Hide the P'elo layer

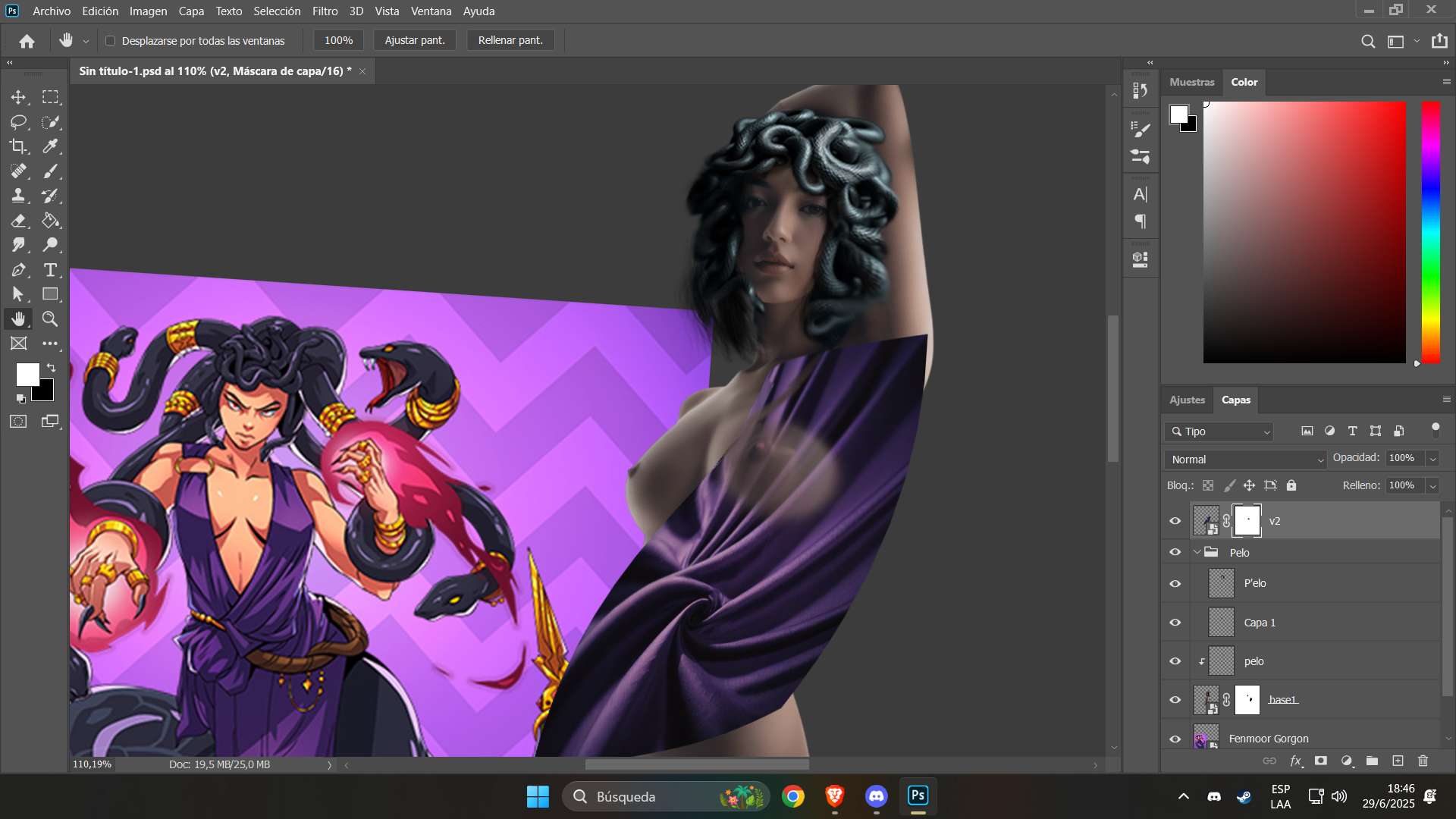pyautogui.click(x=1175, y=583)
